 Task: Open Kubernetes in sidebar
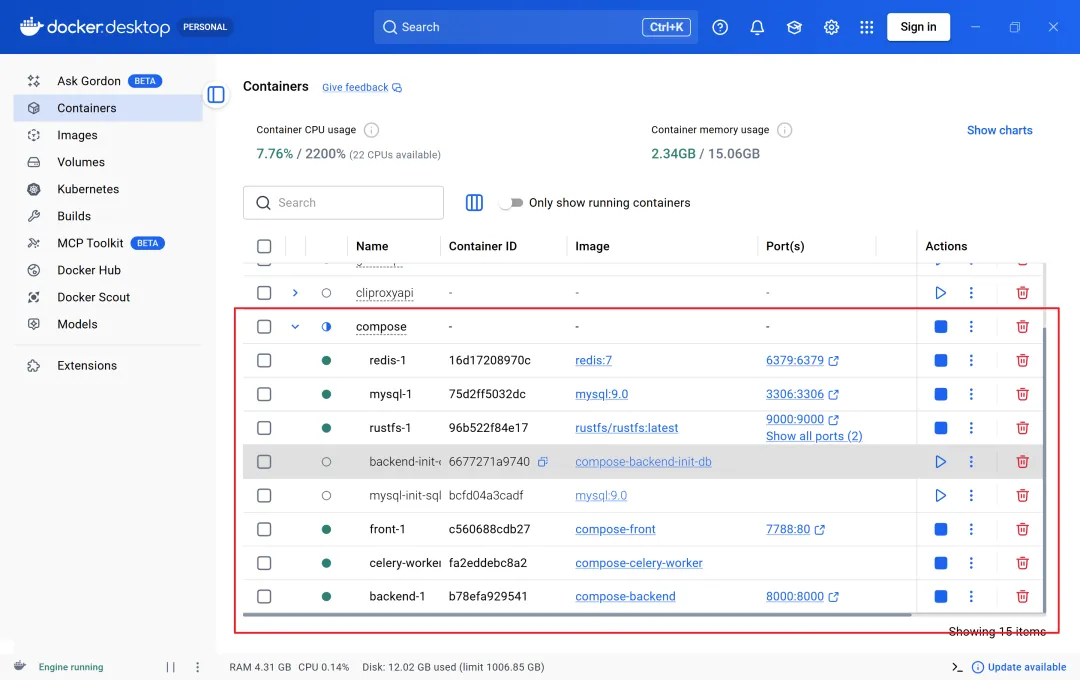click(x=108, y=189)
